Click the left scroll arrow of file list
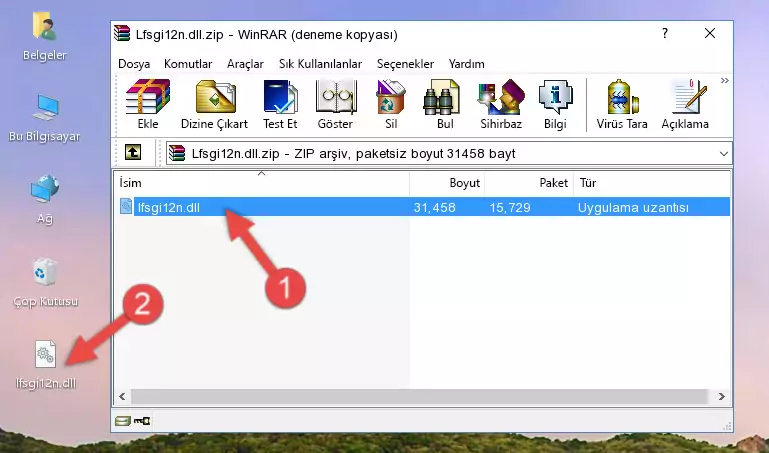 122,396
